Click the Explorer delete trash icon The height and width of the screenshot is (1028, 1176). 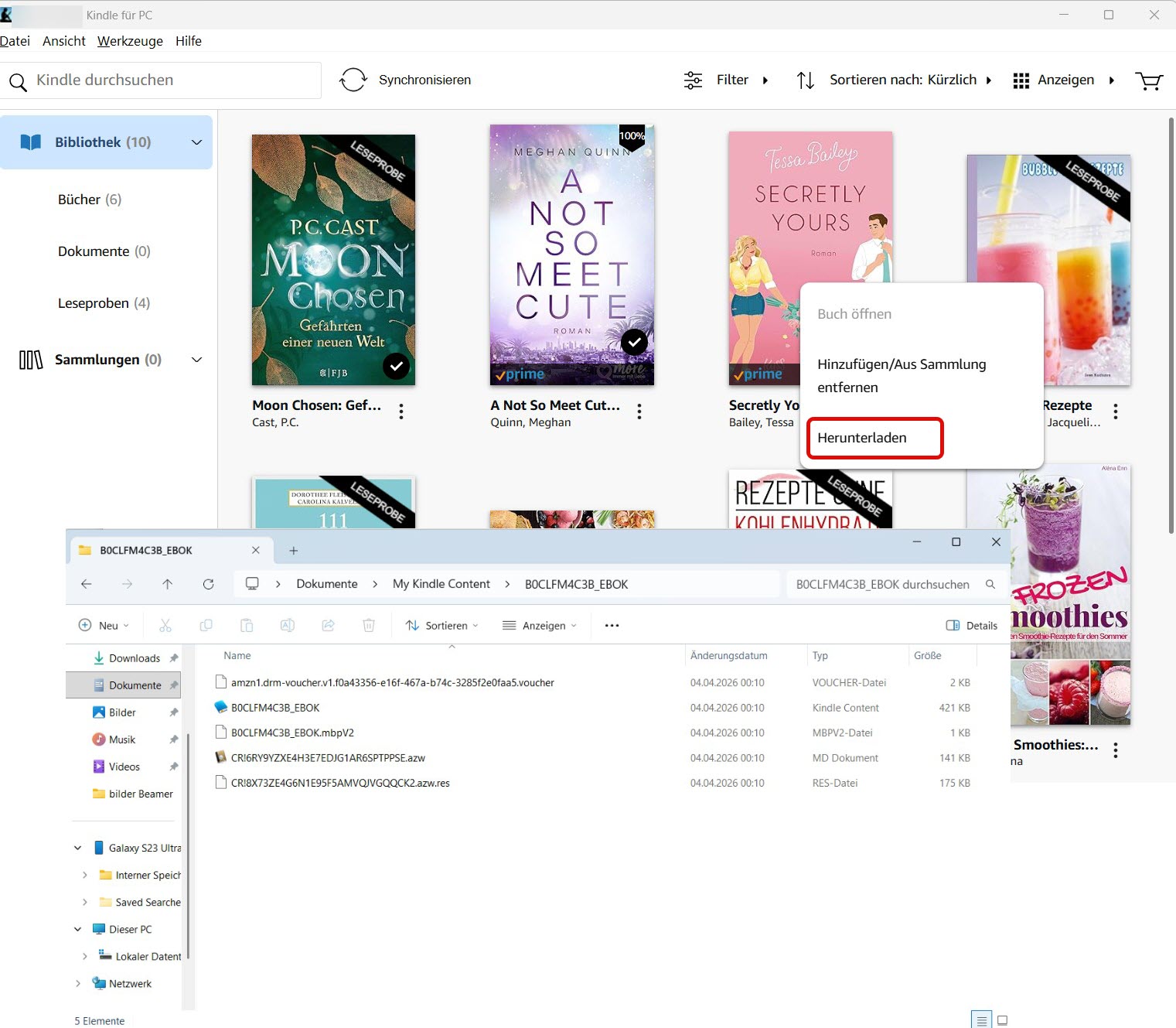369,625
